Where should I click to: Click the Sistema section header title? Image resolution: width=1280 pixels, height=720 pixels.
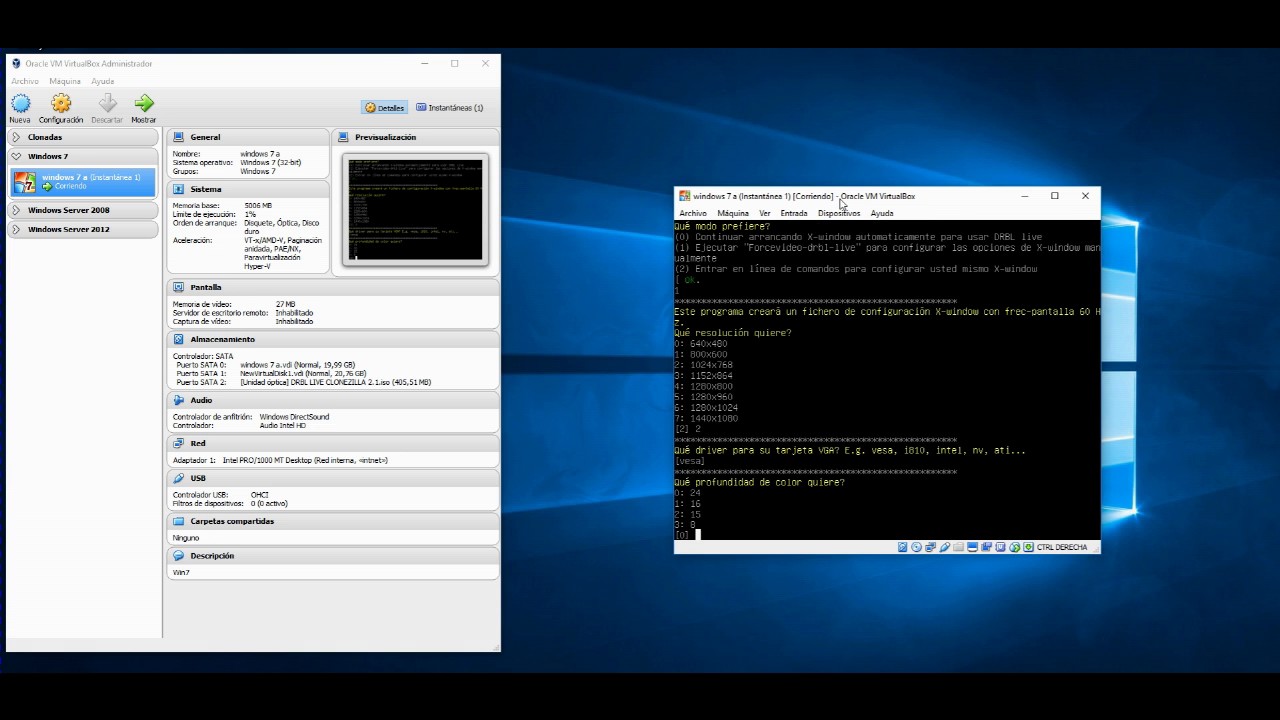click(206, 189)
